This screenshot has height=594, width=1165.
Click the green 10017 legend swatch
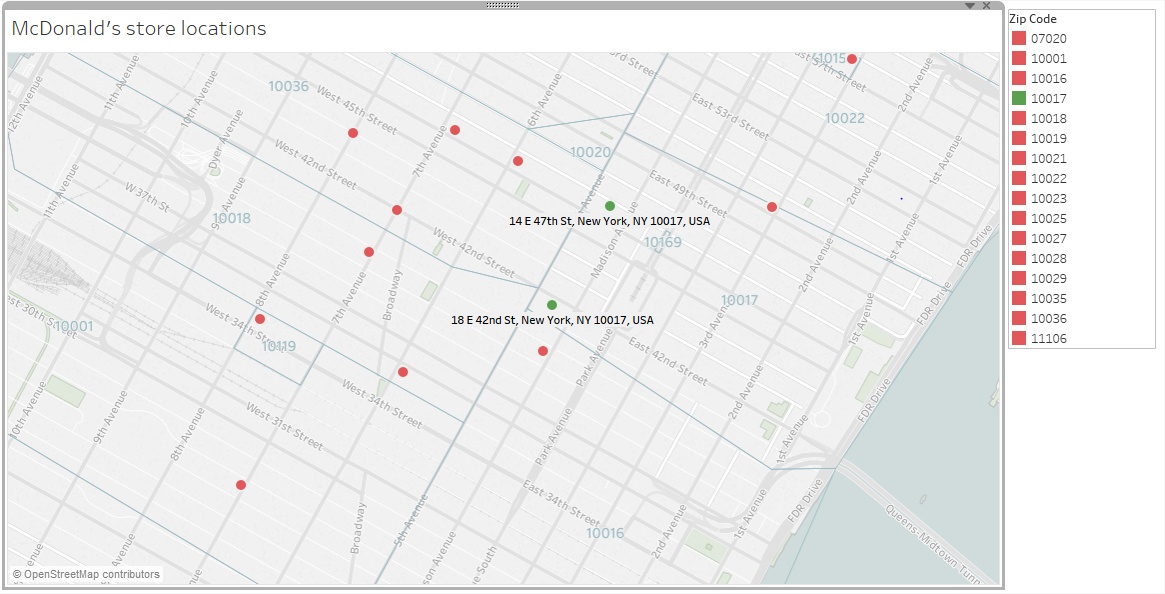pos(1019,98)
